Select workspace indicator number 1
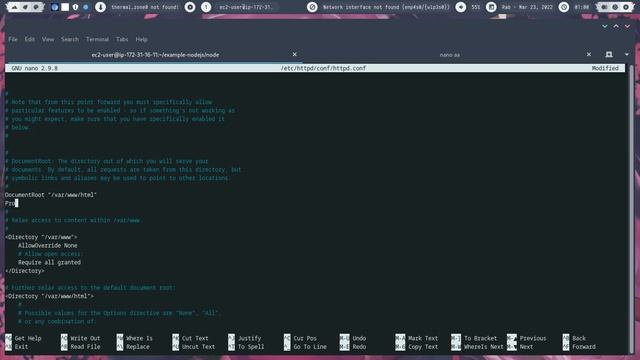 tap(206, 7)
